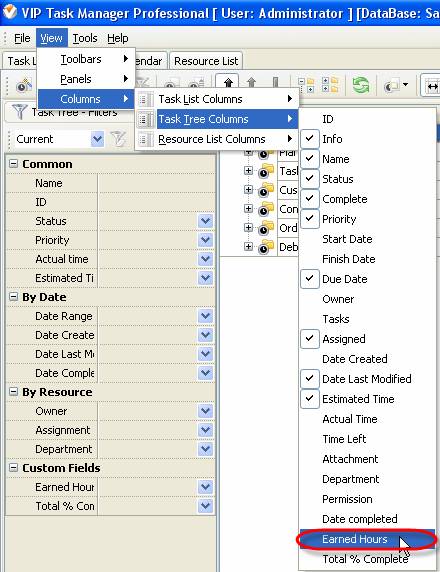440x572 pixels.
Task: Enable the Start Date column
Action: [x=367, y=239]
